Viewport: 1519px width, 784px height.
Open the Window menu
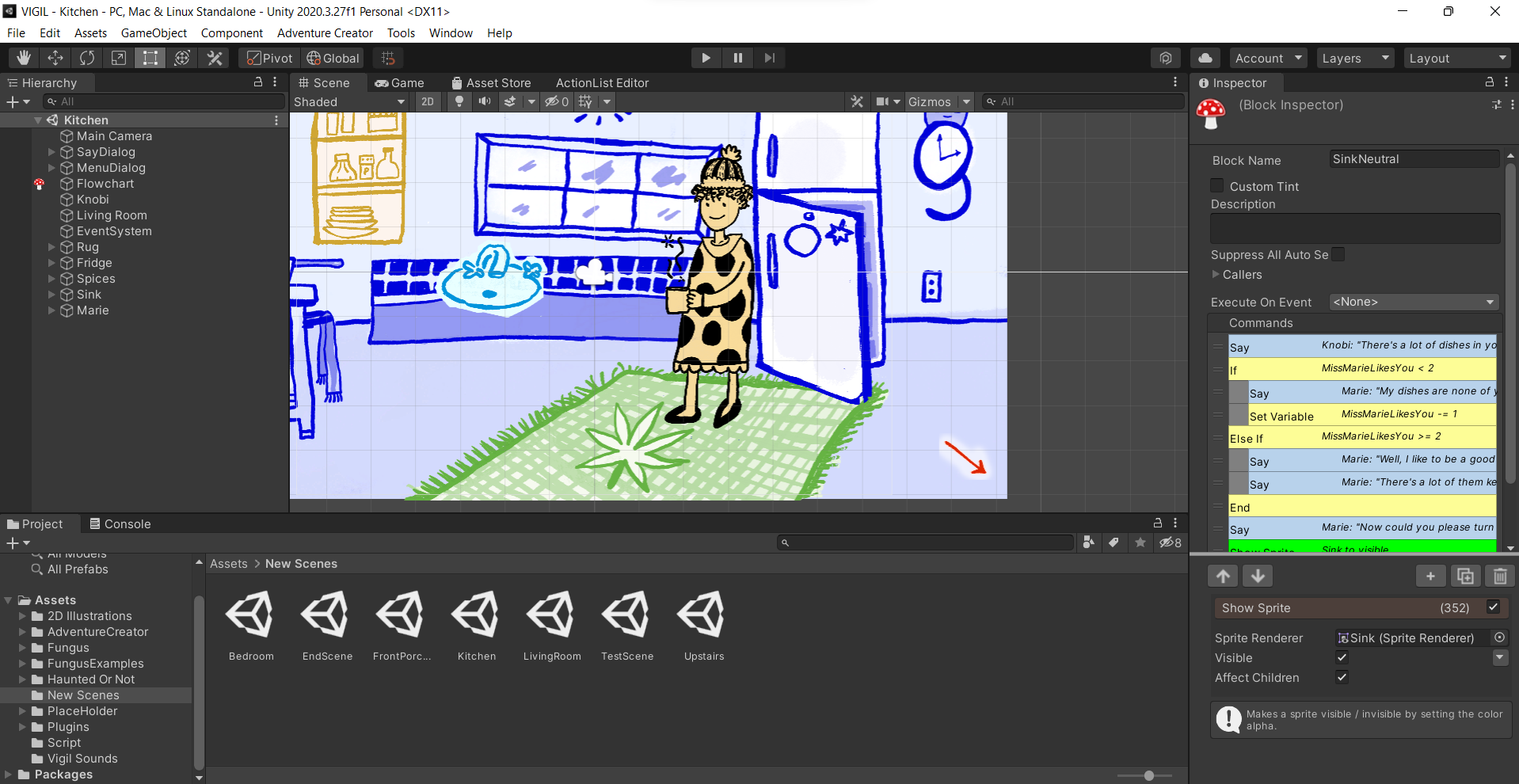(x=451, y=33)
